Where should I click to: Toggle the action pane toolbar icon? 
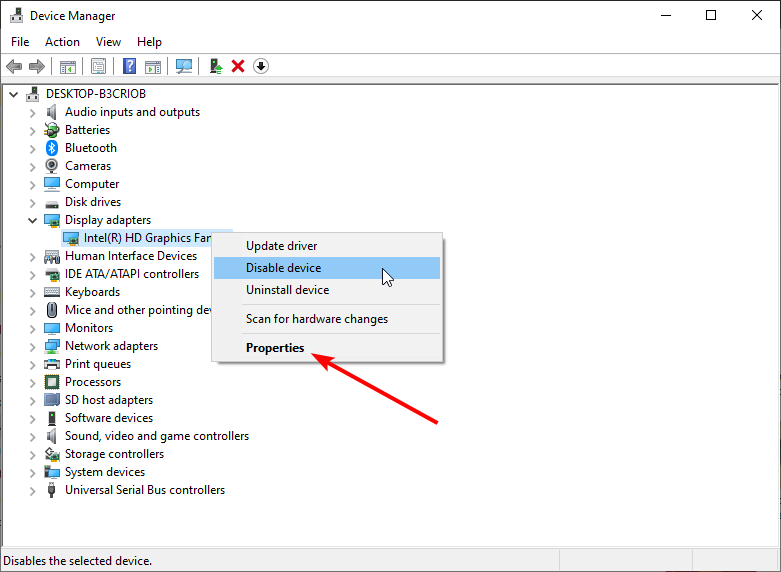[153, 66]
